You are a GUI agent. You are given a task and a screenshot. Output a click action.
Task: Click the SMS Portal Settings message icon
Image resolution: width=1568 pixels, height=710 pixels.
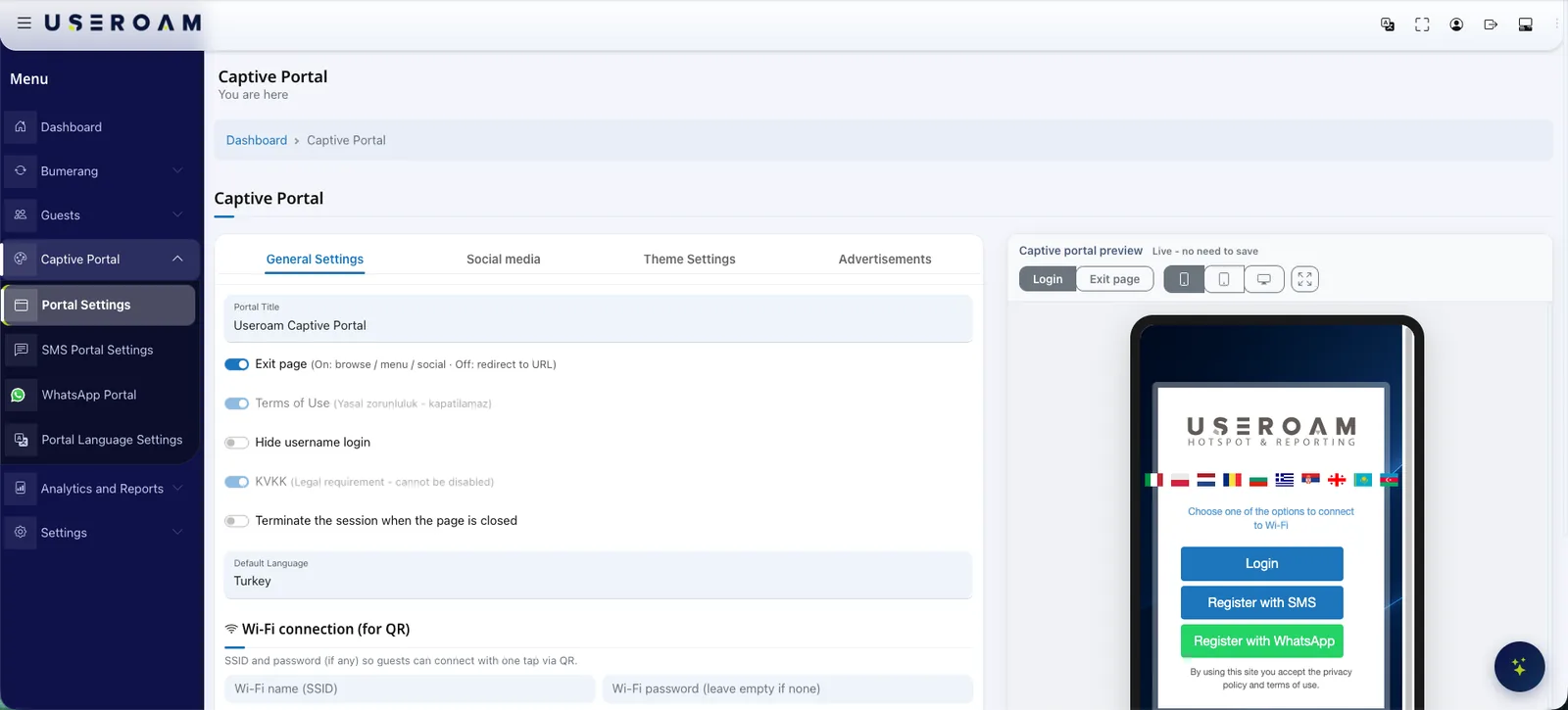point(22,350)
